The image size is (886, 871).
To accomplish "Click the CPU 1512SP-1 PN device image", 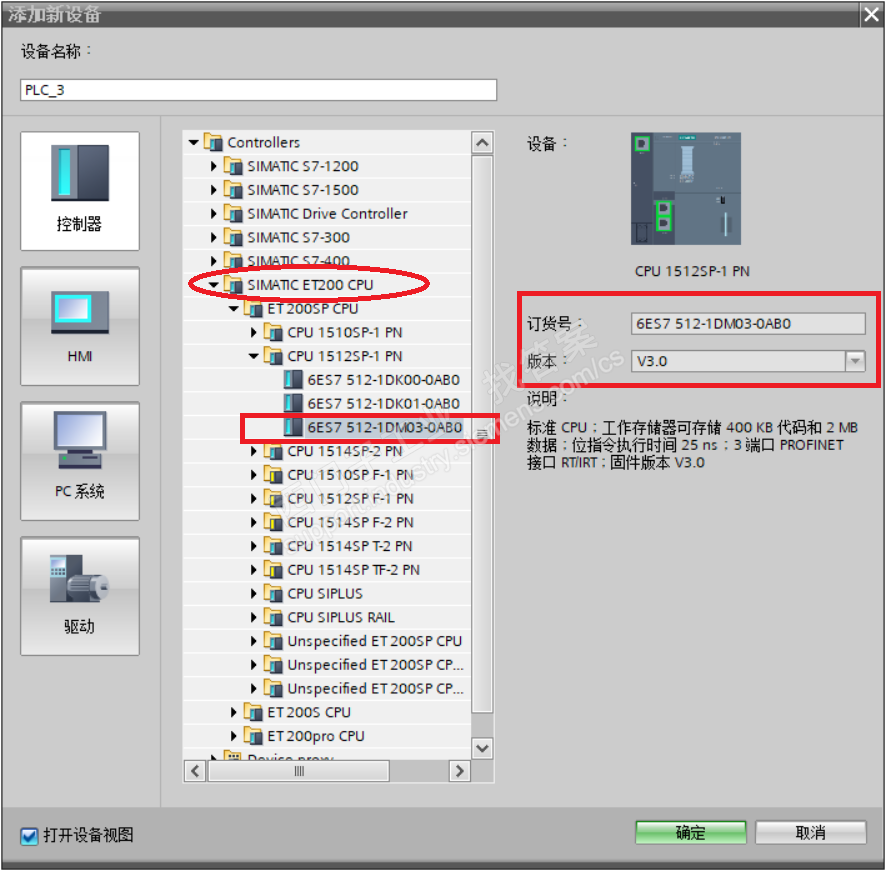I will tap(685, 189).
